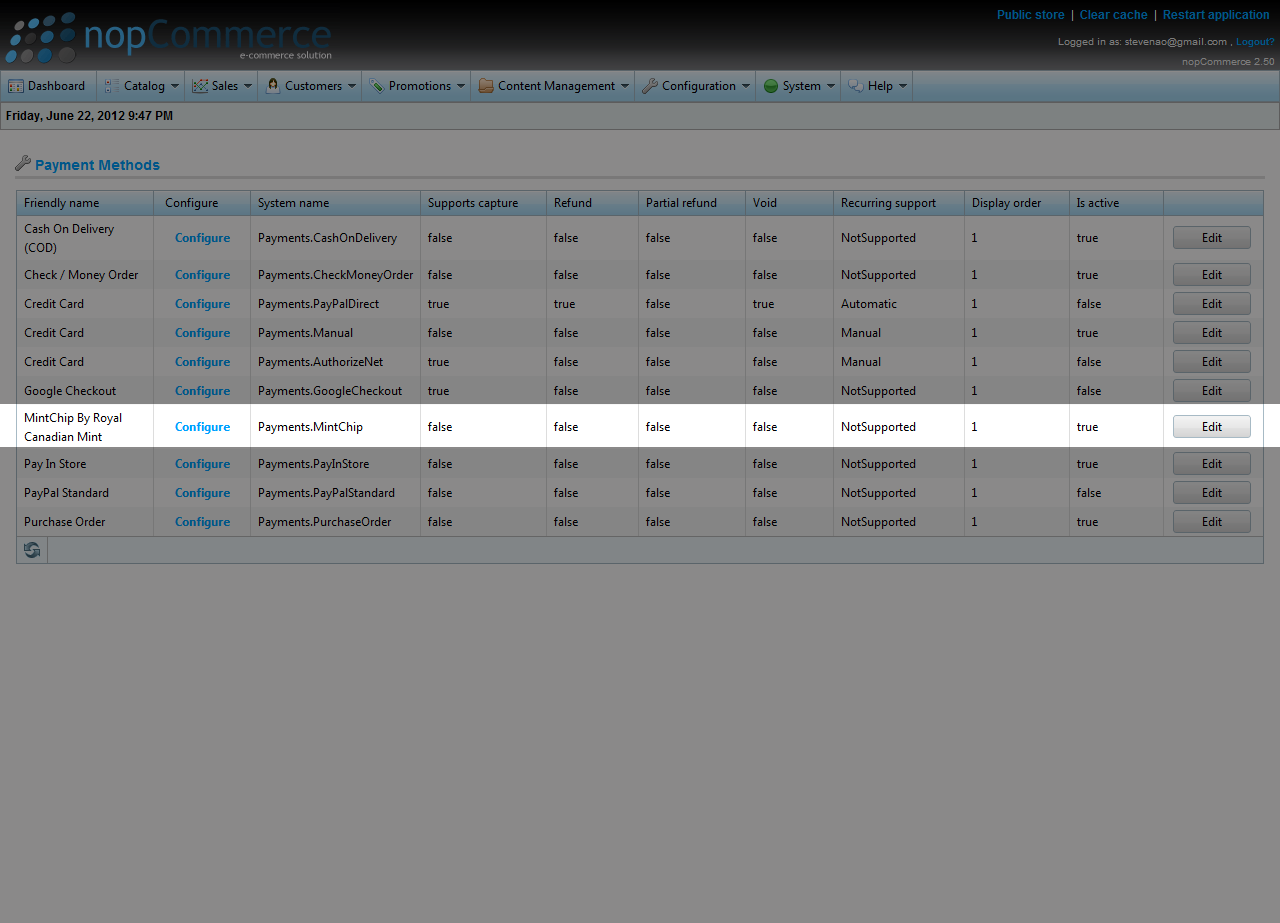
Task: Expand the Promotions dropdown arrow
Action: 461,86
